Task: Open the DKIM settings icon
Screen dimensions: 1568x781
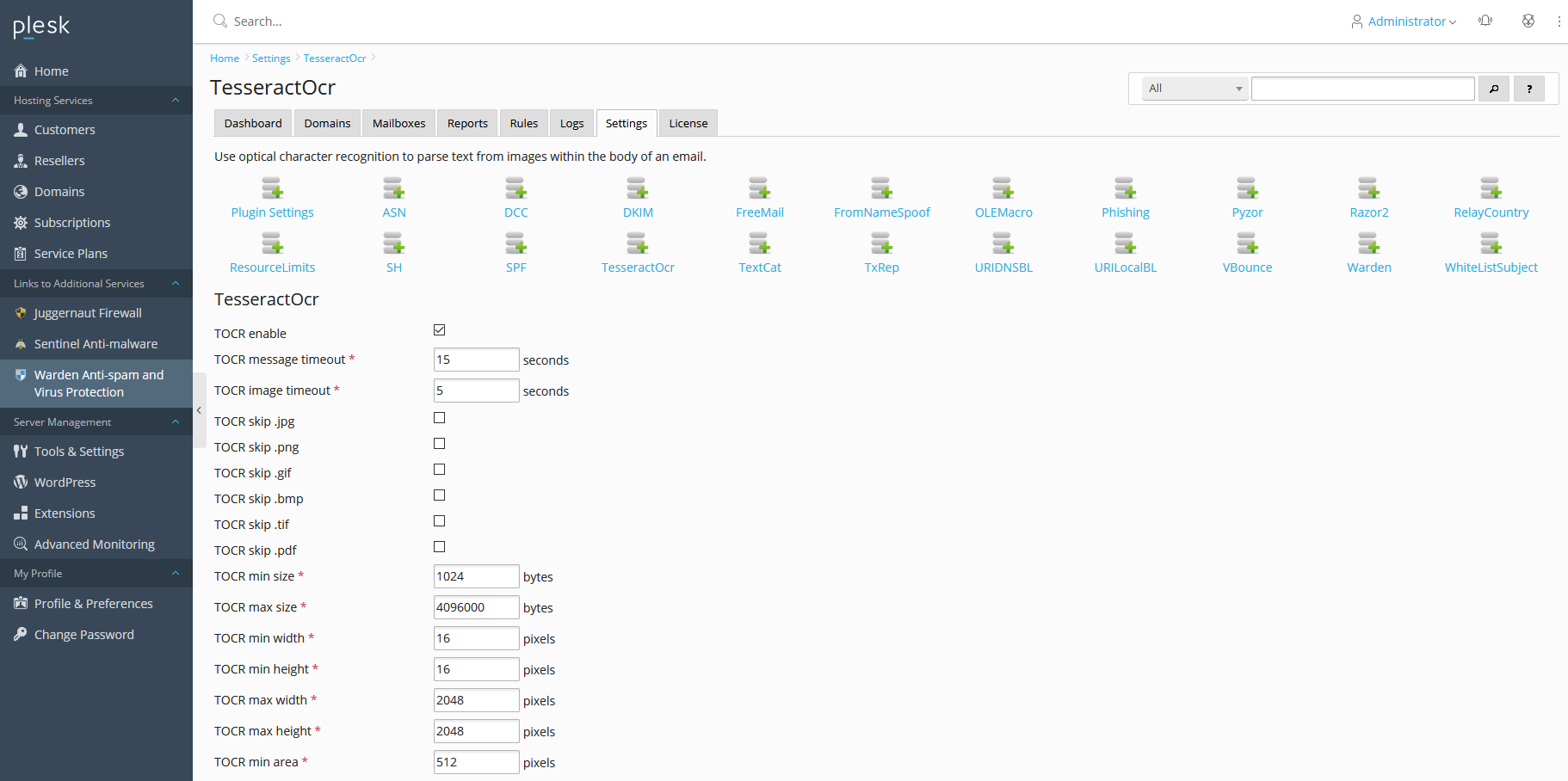Action: pyautogui.click(x=638, y=188)
